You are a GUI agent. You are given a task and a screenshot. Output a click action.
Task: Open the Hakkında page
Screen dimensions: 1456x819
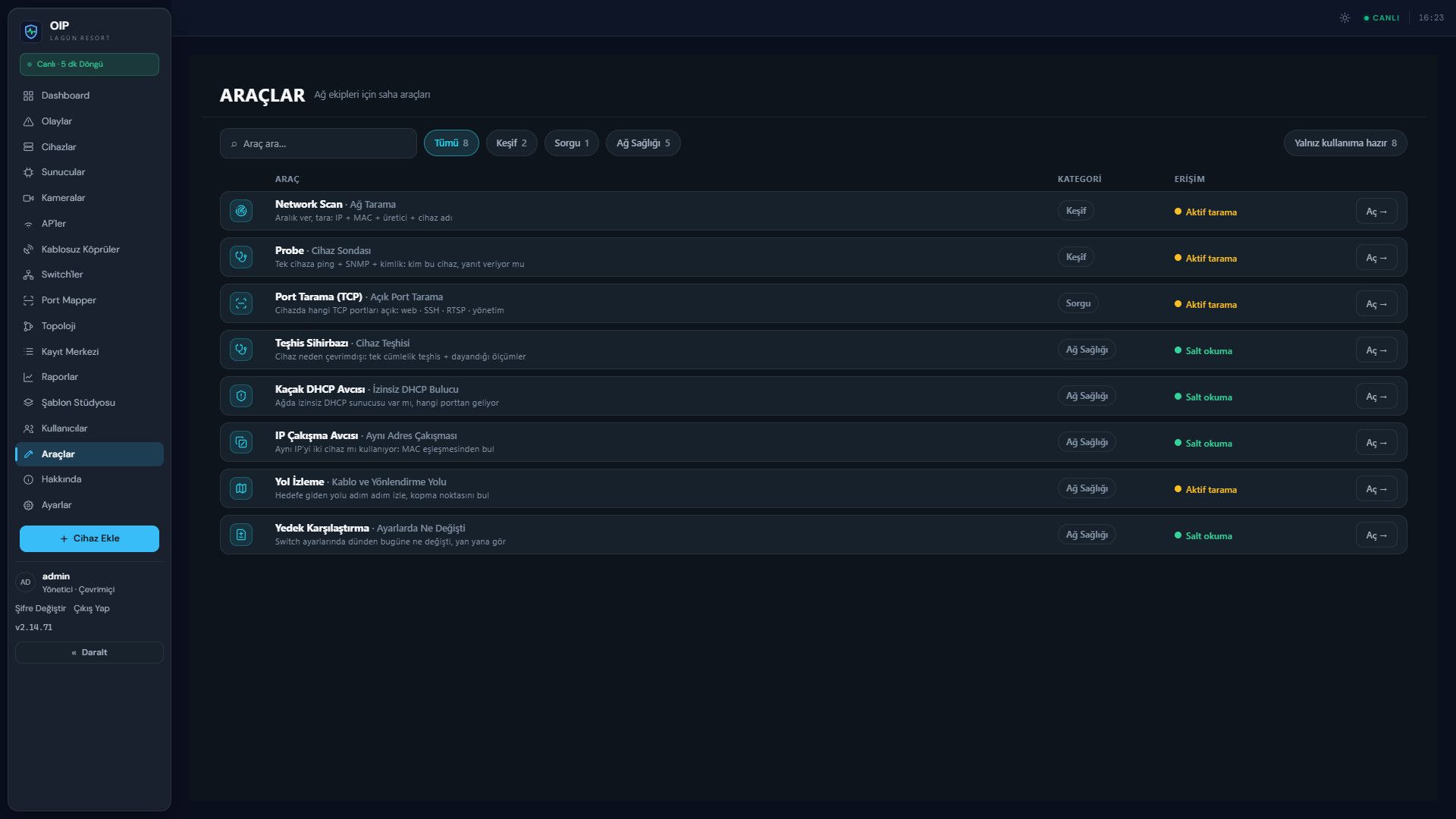tap(89, 479)
